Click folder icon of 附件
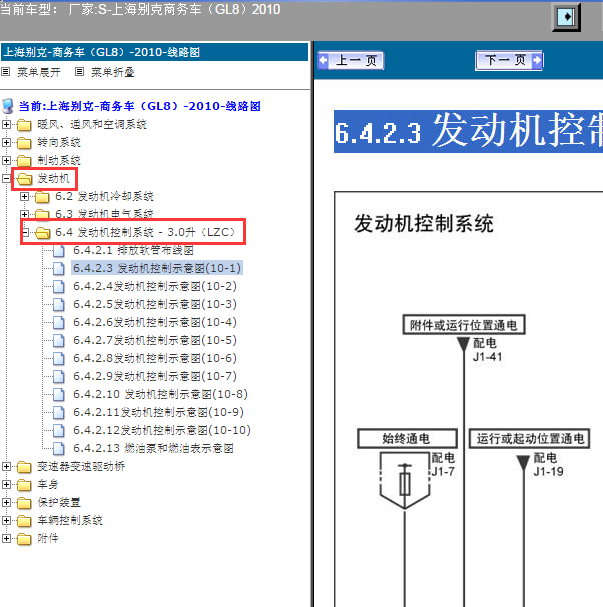Screen dimensions: 603x607 click(24, 539)
